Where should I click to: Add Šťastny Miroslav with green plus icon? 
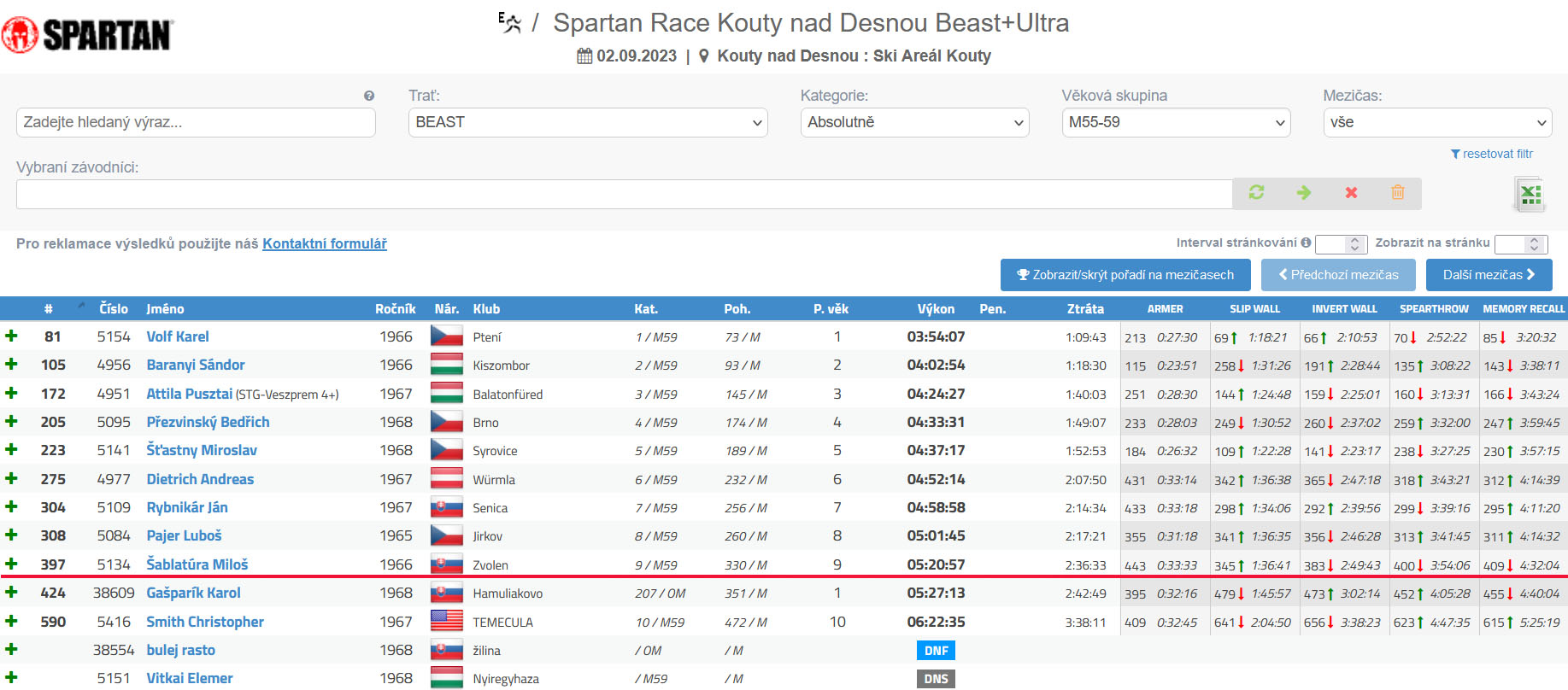(11, 449)
